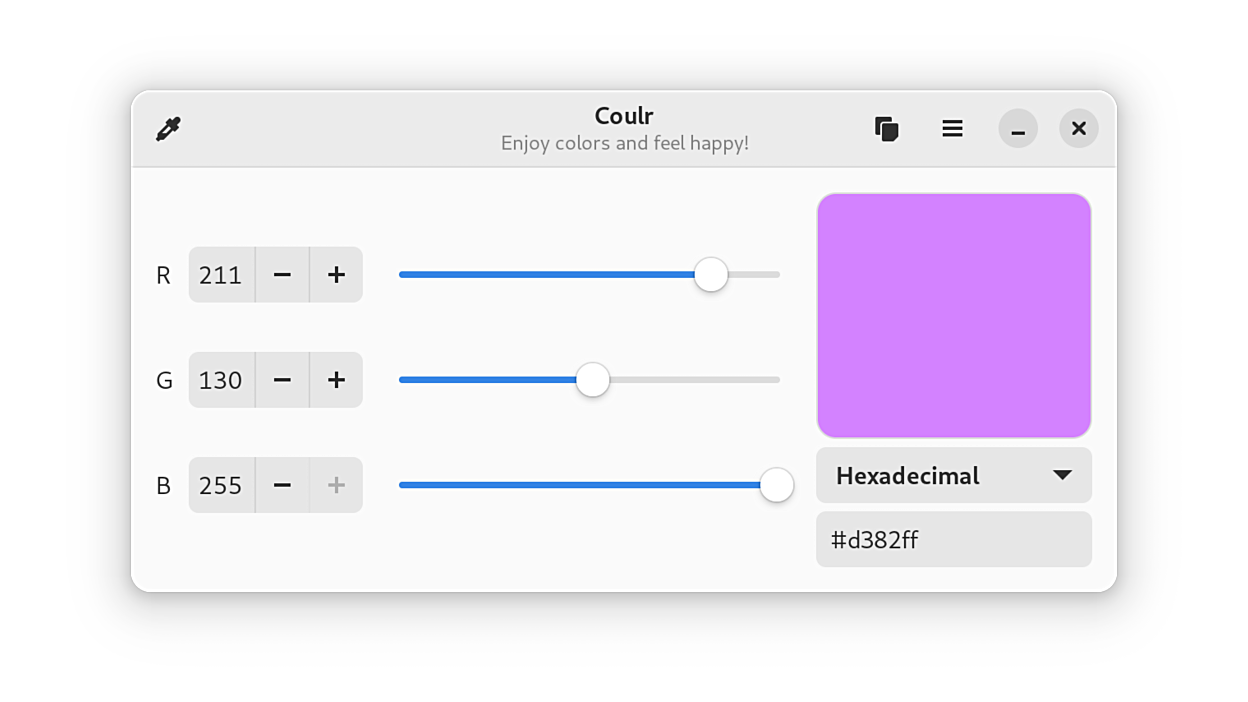Minimize the Coulr window

[x=1017, y=128]
